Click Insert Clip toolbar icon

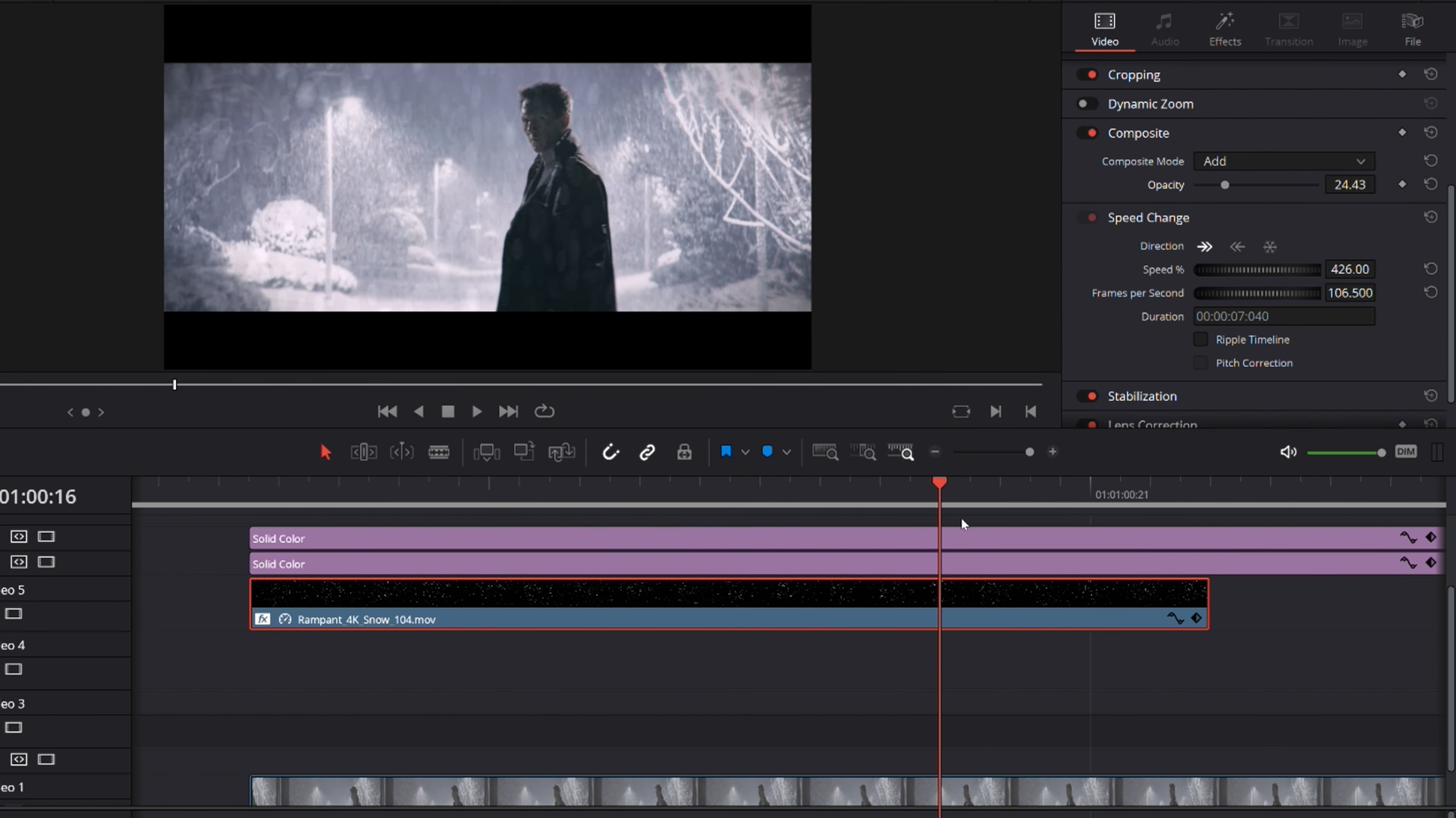tap(487, 453)
